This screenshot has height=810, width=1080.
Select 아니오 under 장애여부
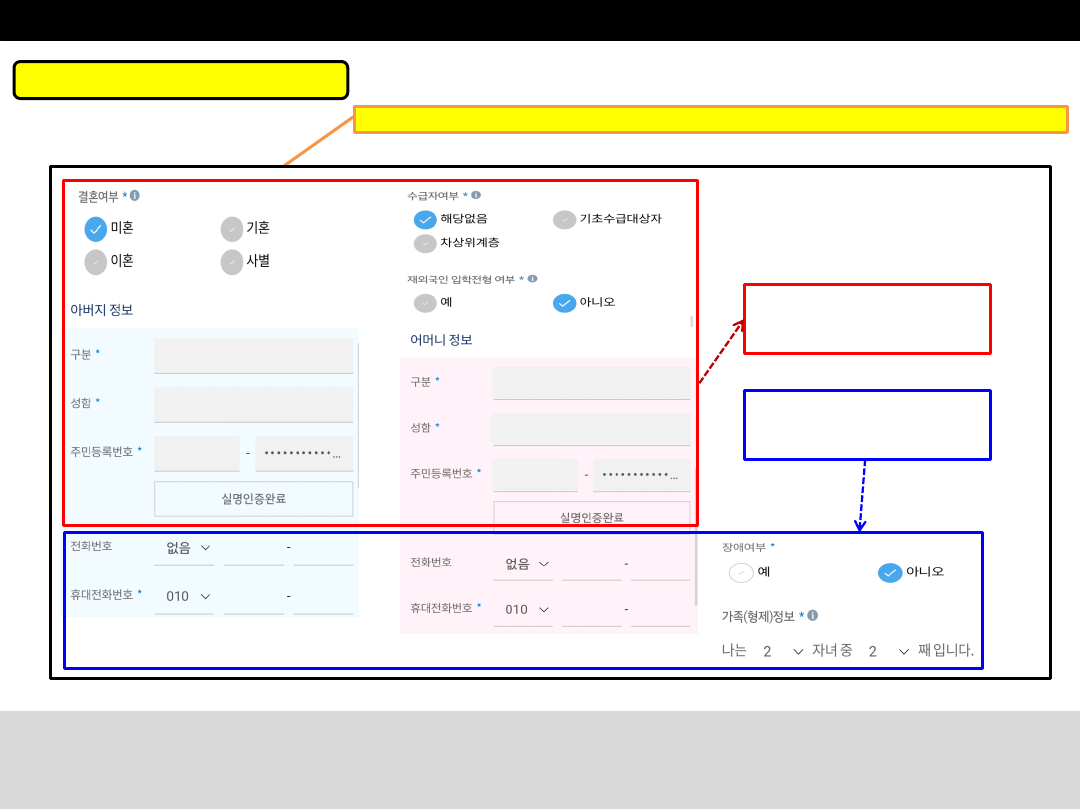point(890,573)
